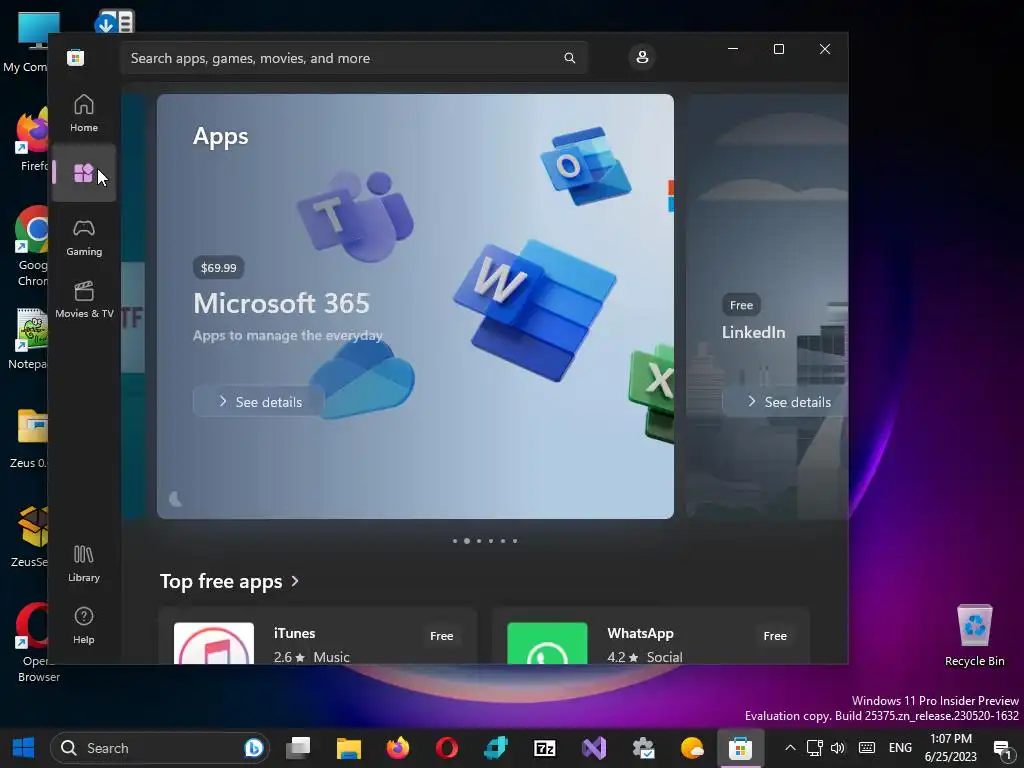Click the Free button for iTunes
This screenshot has width=1024, height=768.
point(441,635)
